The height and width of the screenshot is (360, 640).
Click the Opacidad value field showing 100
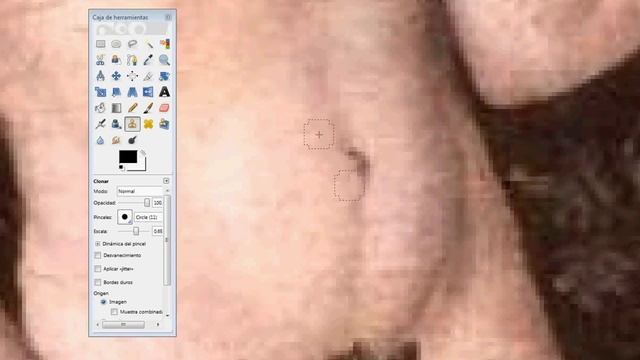coord(158,203)
